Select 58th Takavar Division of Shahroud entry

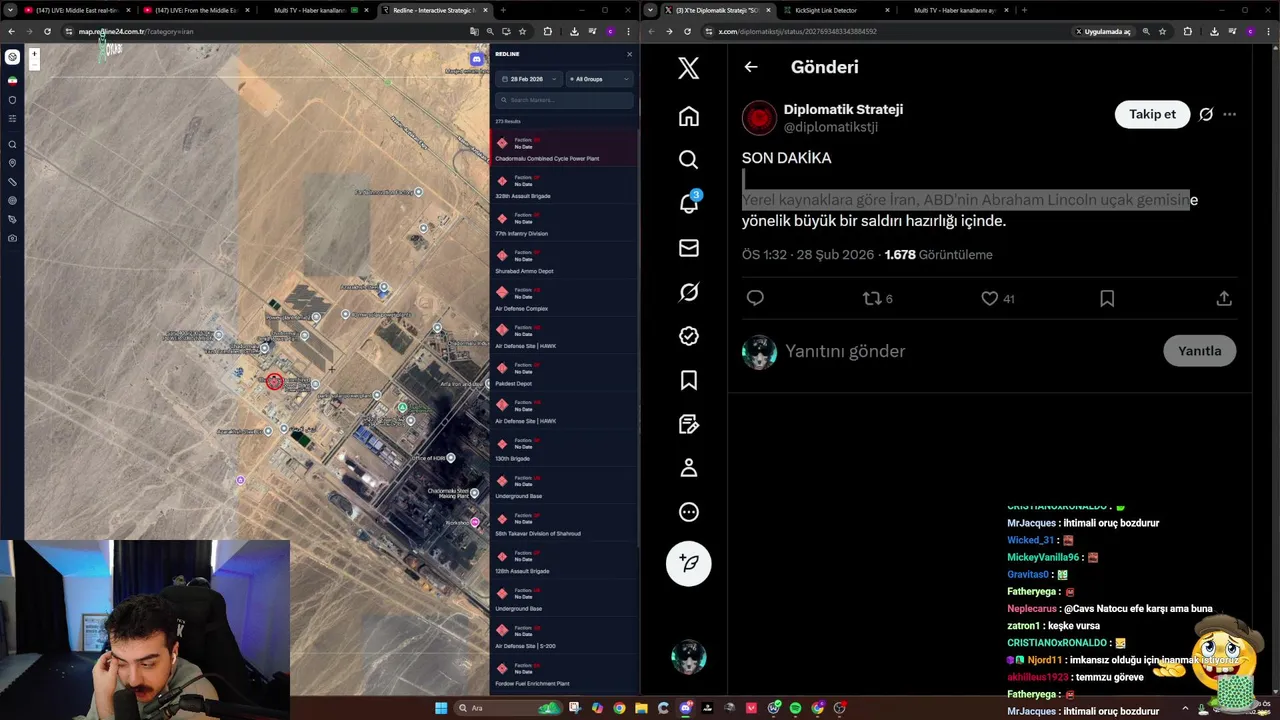coord(565,525)
